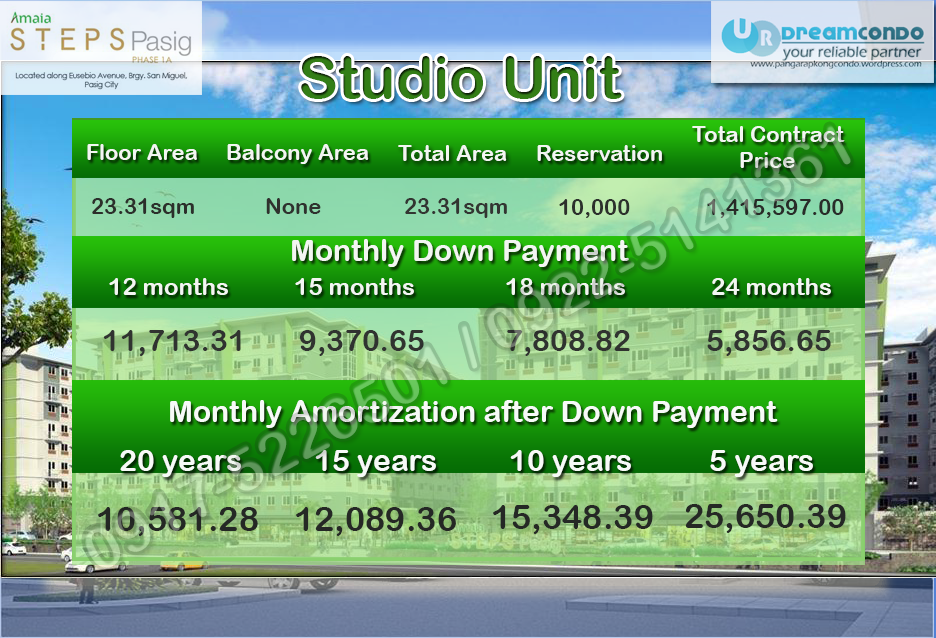Image resolution: width=936 pixels, height=638 pixels.
Task: Click the 10,581.28 amortization value
Action: coord(178,519)
